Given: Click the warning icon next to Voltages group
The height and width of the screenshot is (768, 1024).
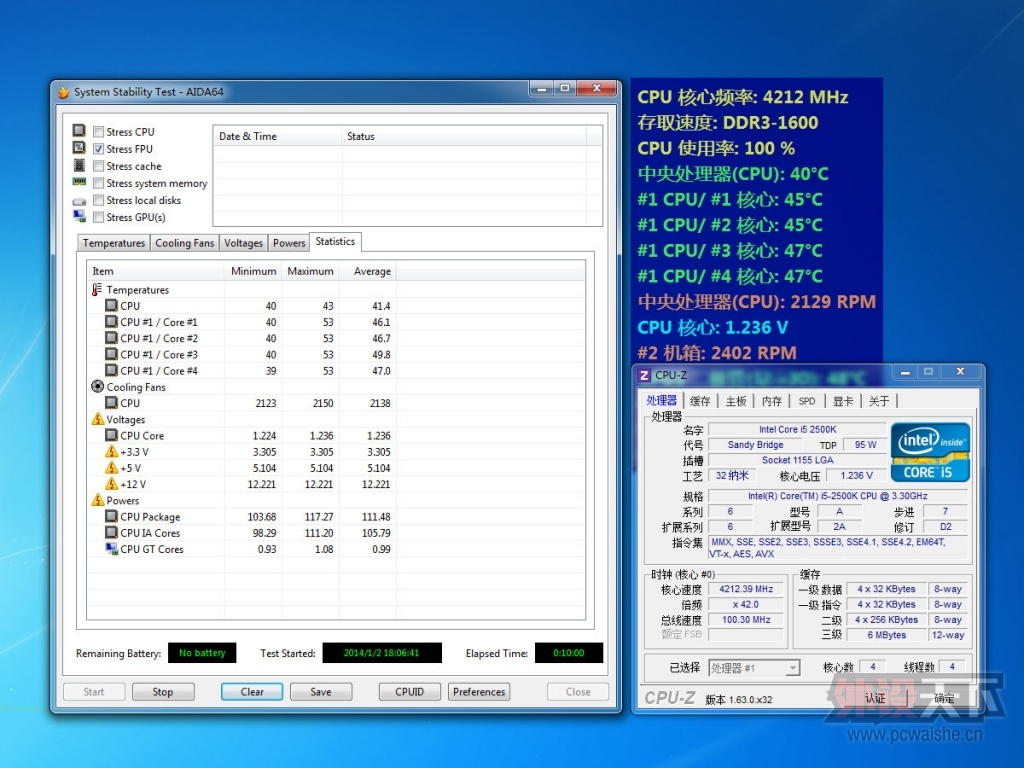Looking at the screenshot, I should coord(97,419).
